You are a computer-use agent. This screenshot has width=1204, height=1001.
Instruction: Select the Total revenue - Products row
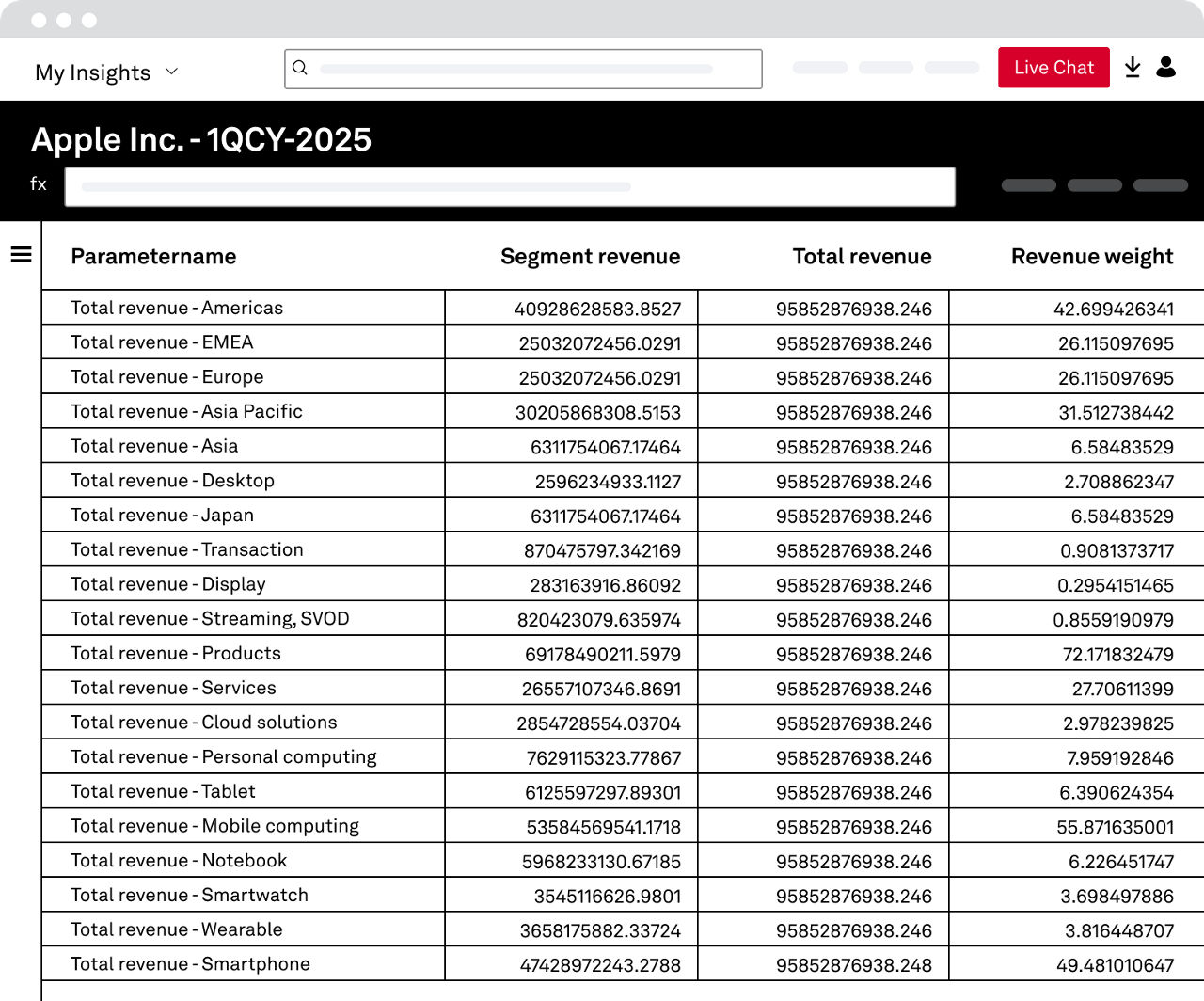(x=623, y=653)
